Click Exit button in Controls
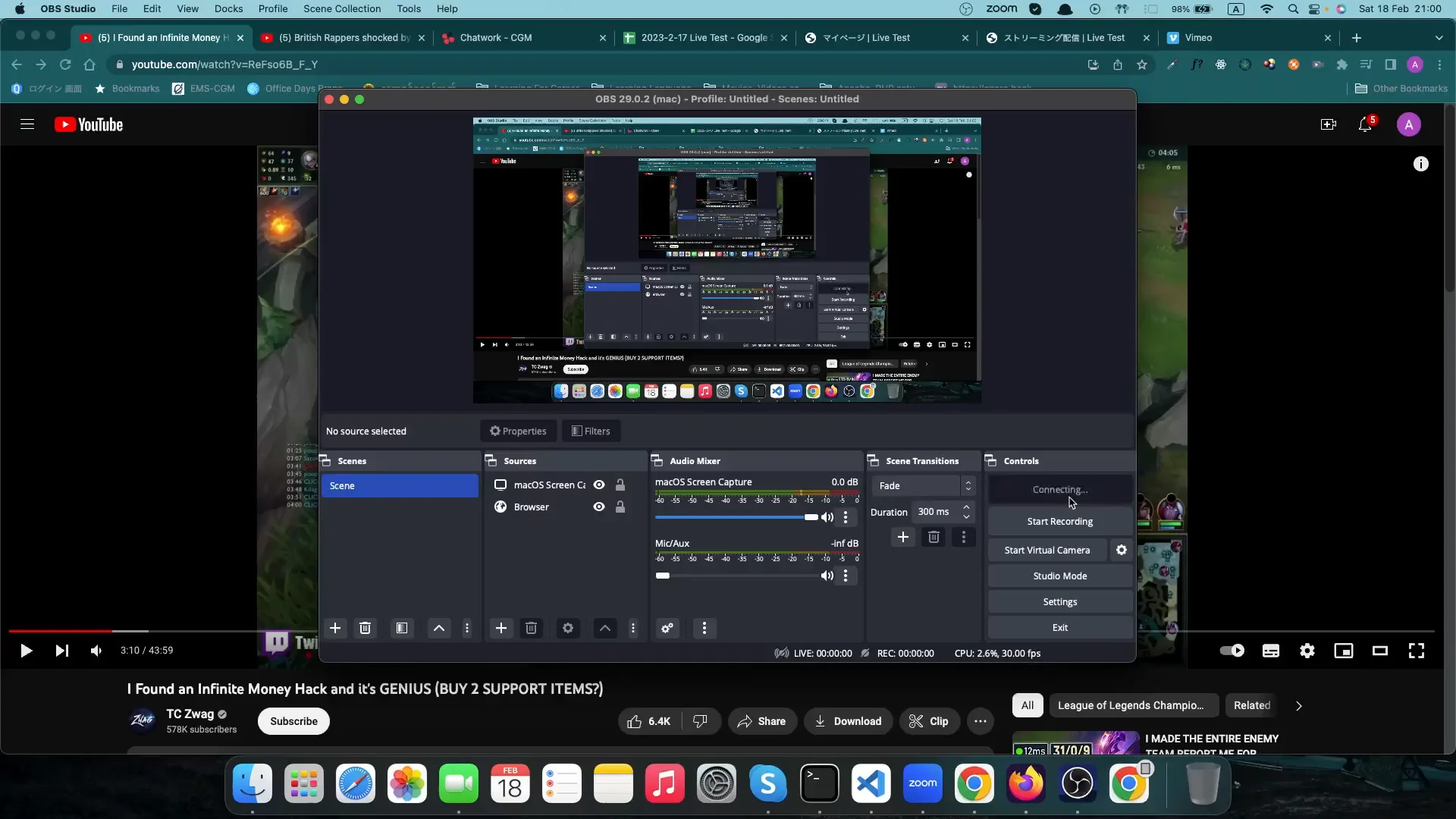The image size is (1456, 819). [x=1060, y=628]
